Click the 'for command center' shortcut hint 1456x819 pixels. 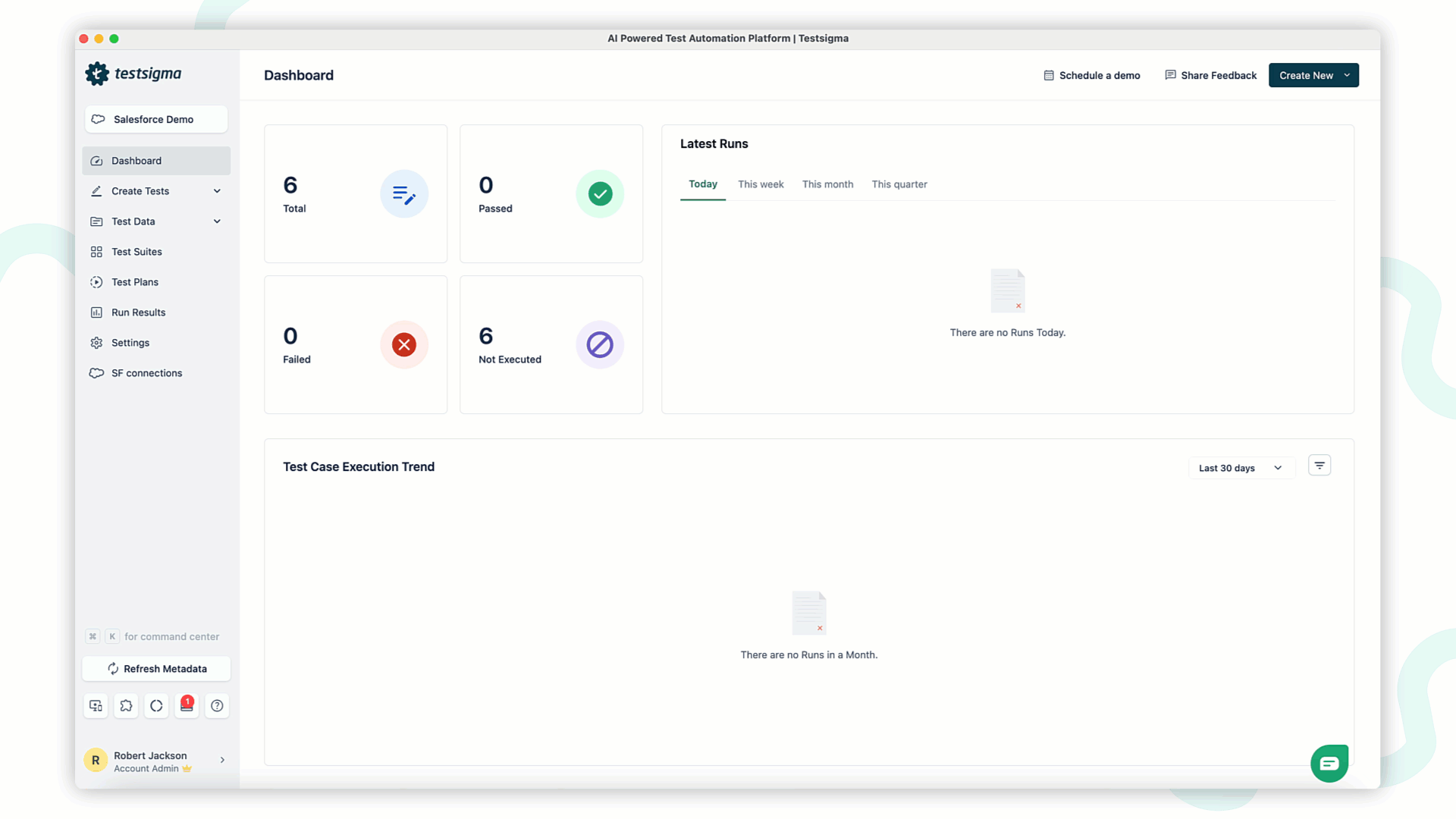point(172,637)
